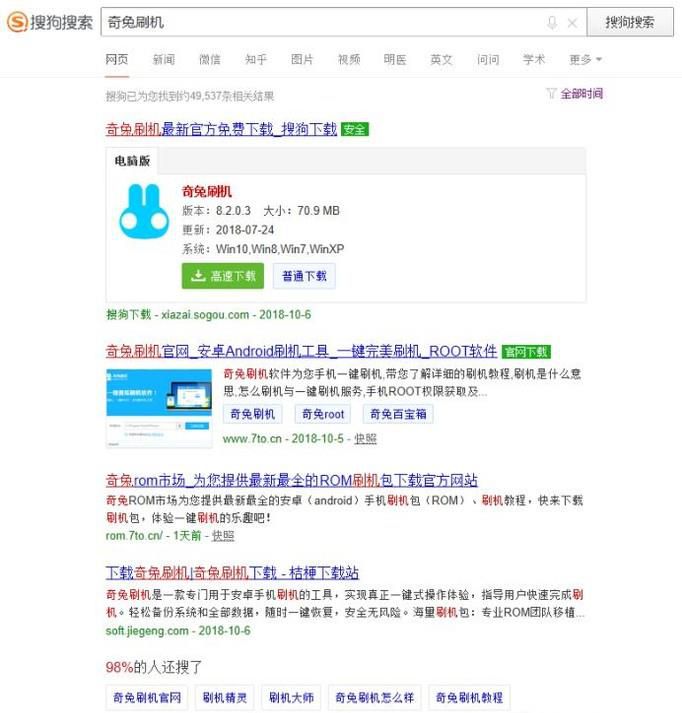
Task: Click the system text Win10,Win8,Win7,WinXP
Action: coord(280,249)
